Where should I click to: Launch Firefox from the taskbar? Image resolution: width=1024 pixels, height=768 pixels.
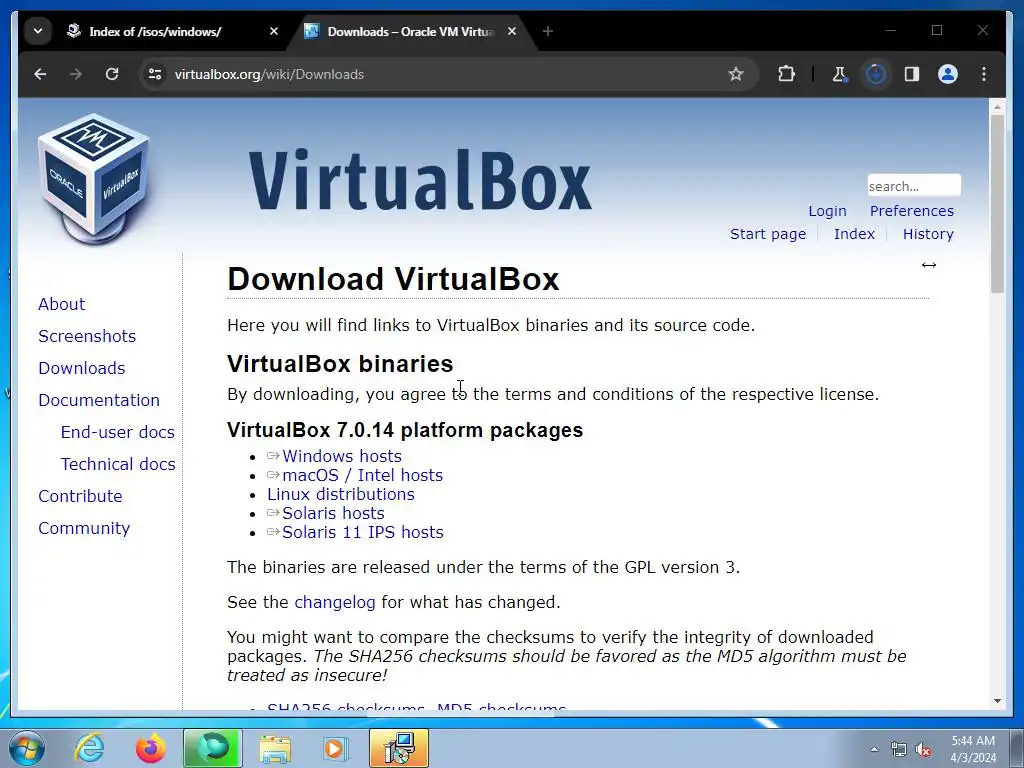tap(151, 748)
